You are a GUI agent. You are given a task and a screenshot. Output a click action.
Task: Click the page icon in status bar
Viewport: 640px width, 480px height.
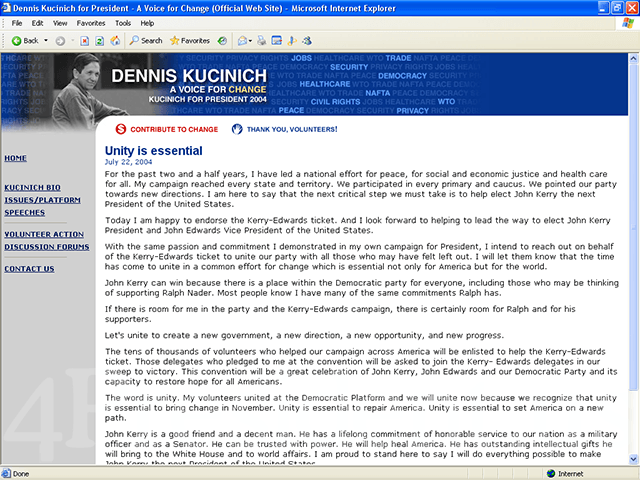coord(6,473)
